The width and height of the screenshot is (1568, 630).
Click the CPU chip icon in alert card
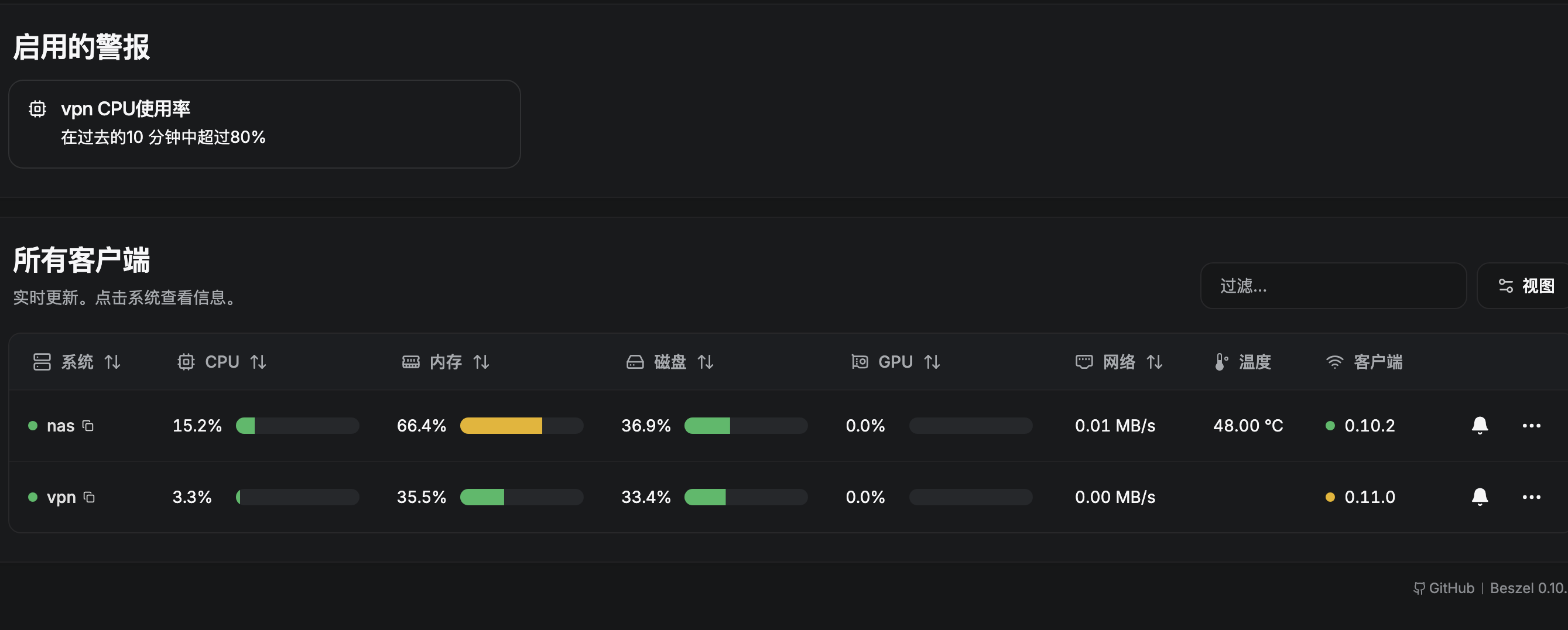[37, 109]
